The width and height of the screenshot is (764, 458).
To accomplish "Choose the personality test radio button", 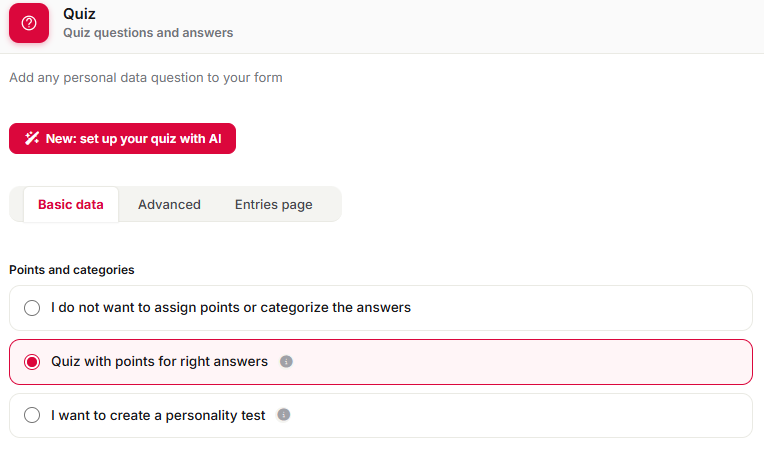I will point(32,415).
